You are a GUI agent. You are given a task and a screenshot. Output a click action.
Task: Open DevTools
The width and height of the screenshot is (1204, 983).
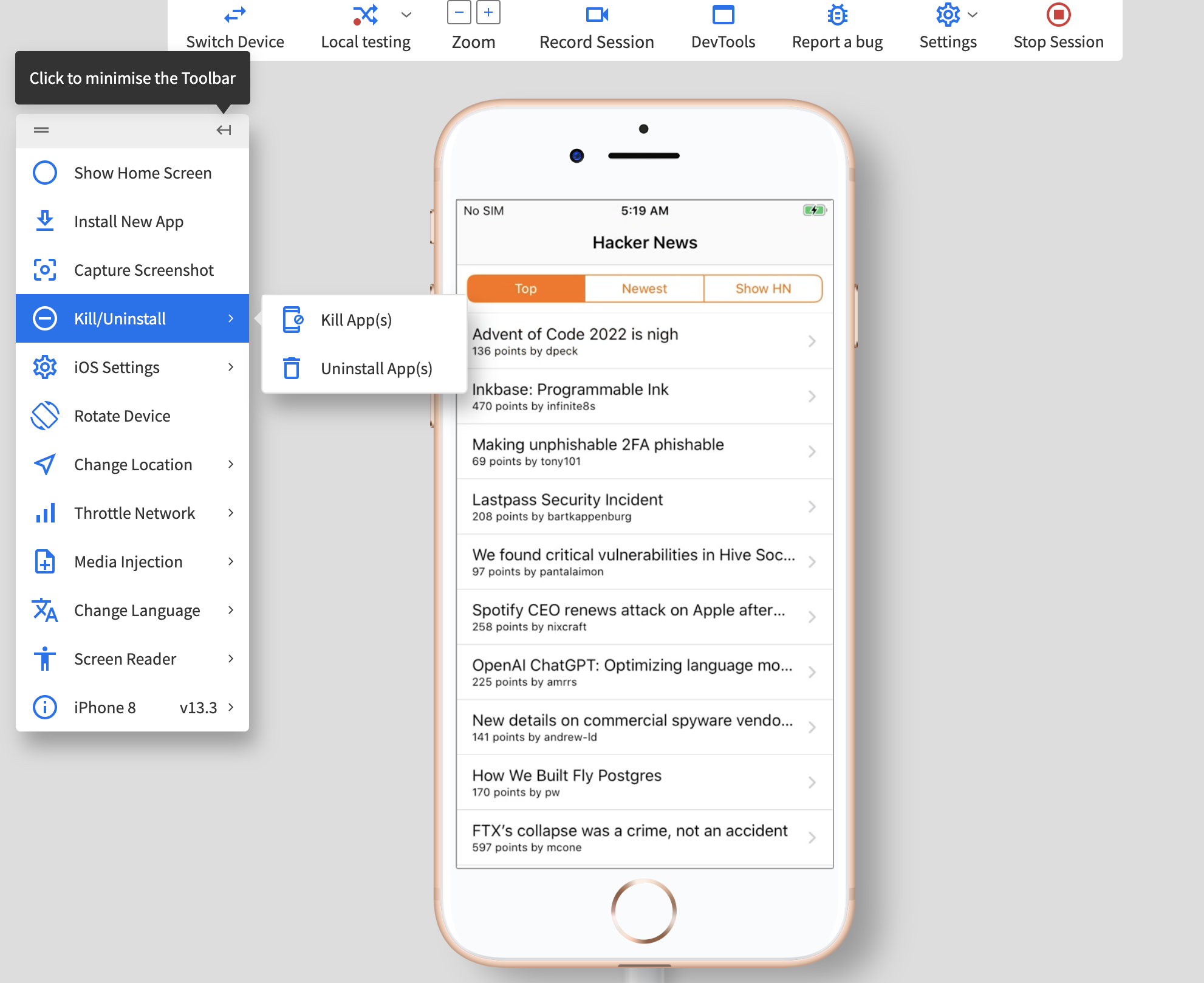point(723,15)
